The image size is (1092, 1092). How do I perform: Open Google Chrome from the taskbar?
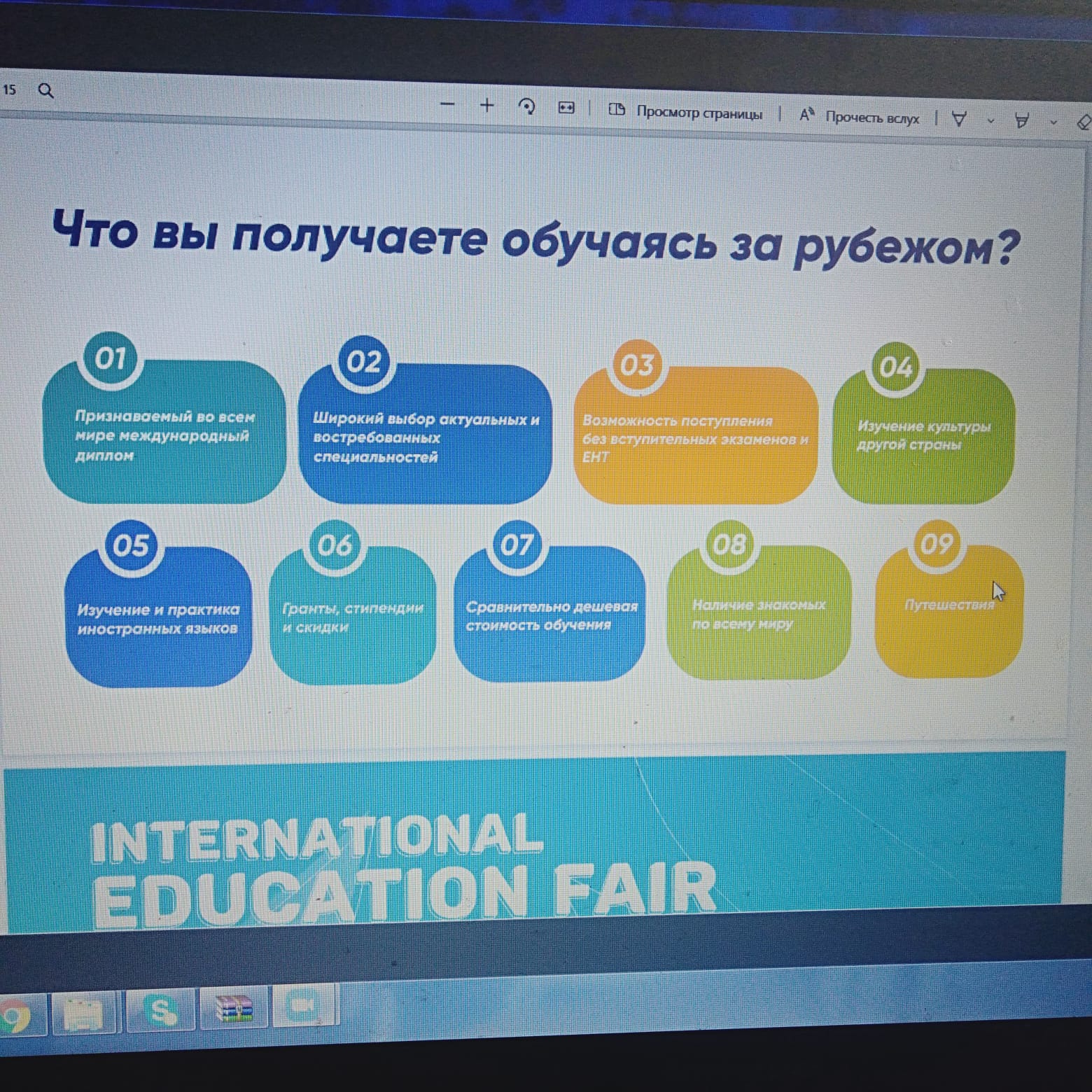tap(14, 1016)
